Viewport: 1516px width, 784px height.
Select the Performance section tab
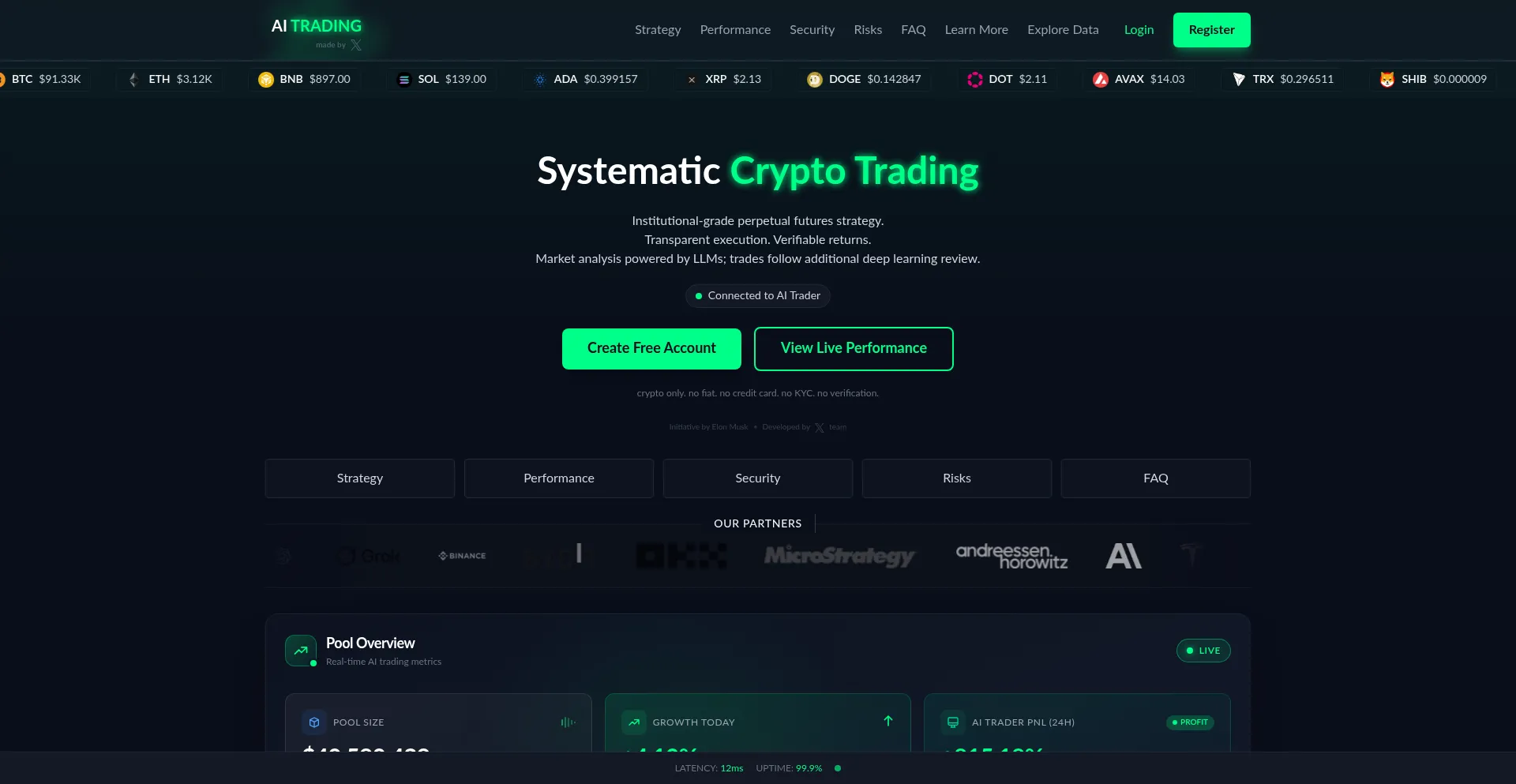(x=559, y=478)
